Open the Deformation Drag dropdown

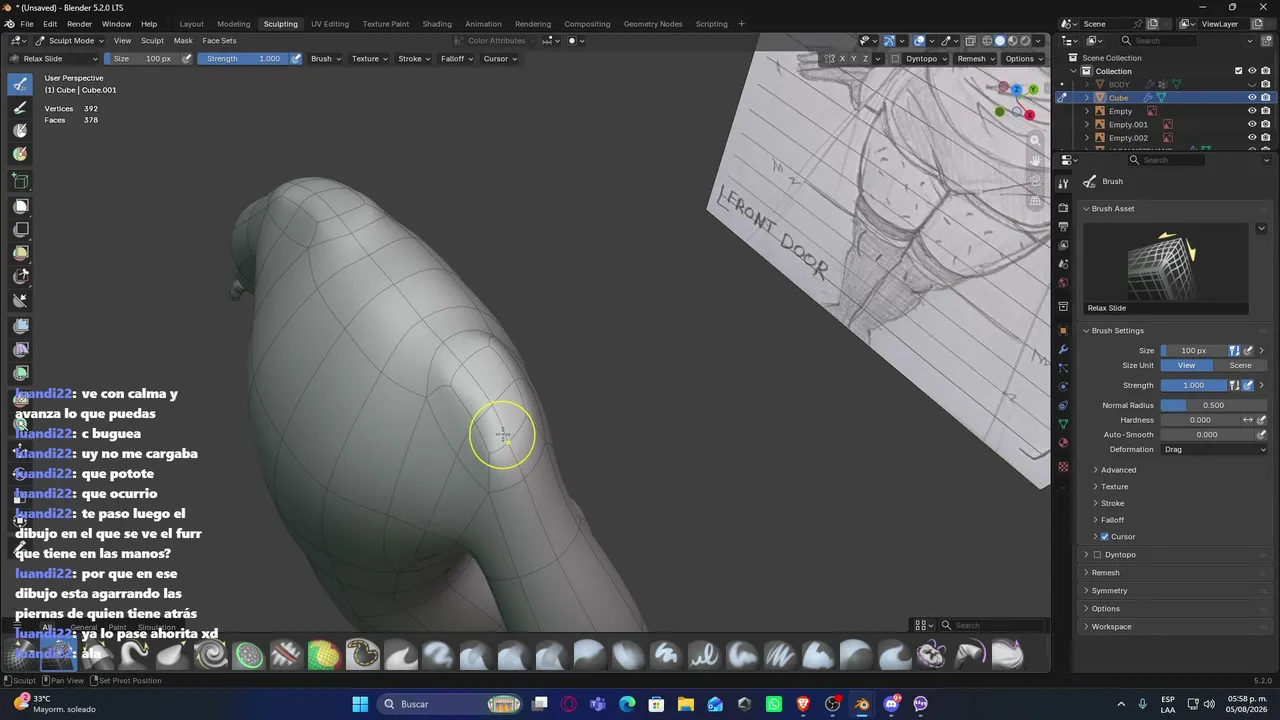coord(1214,450)
